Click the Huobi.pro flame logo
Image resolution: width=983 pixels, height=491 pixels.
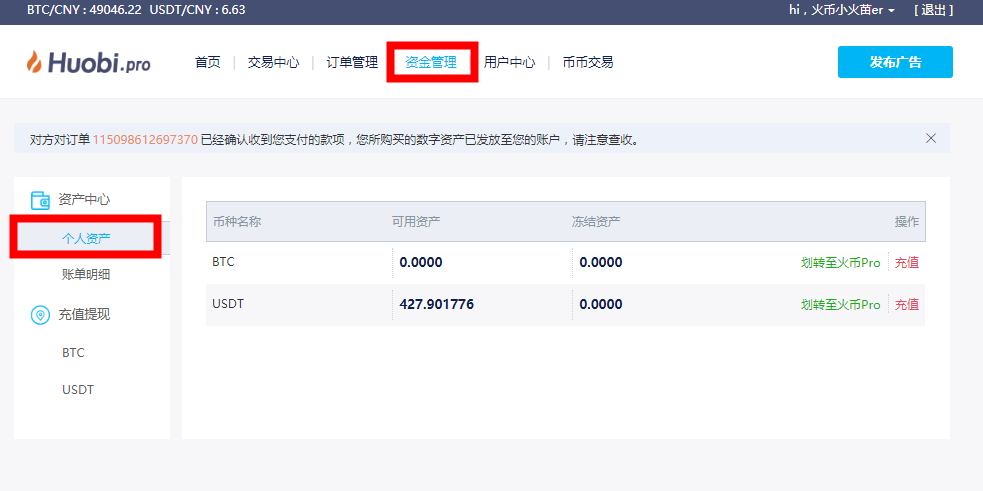[36, 62]
